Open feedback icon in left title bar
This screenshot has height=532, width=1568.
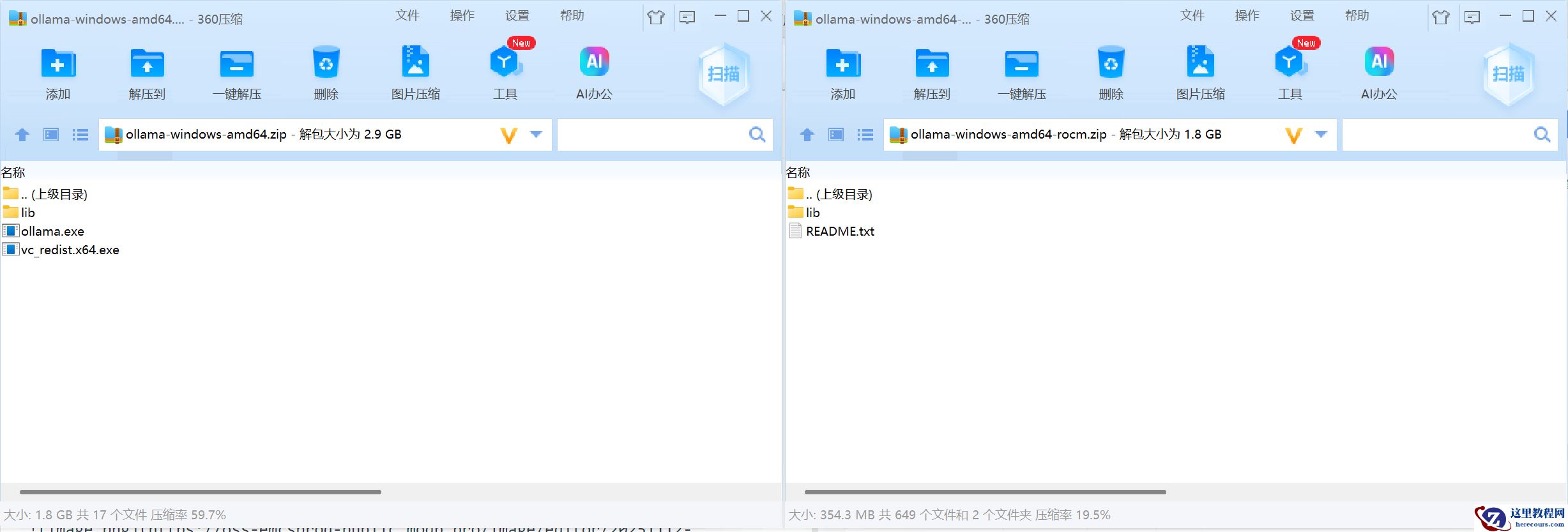[687, 17]
